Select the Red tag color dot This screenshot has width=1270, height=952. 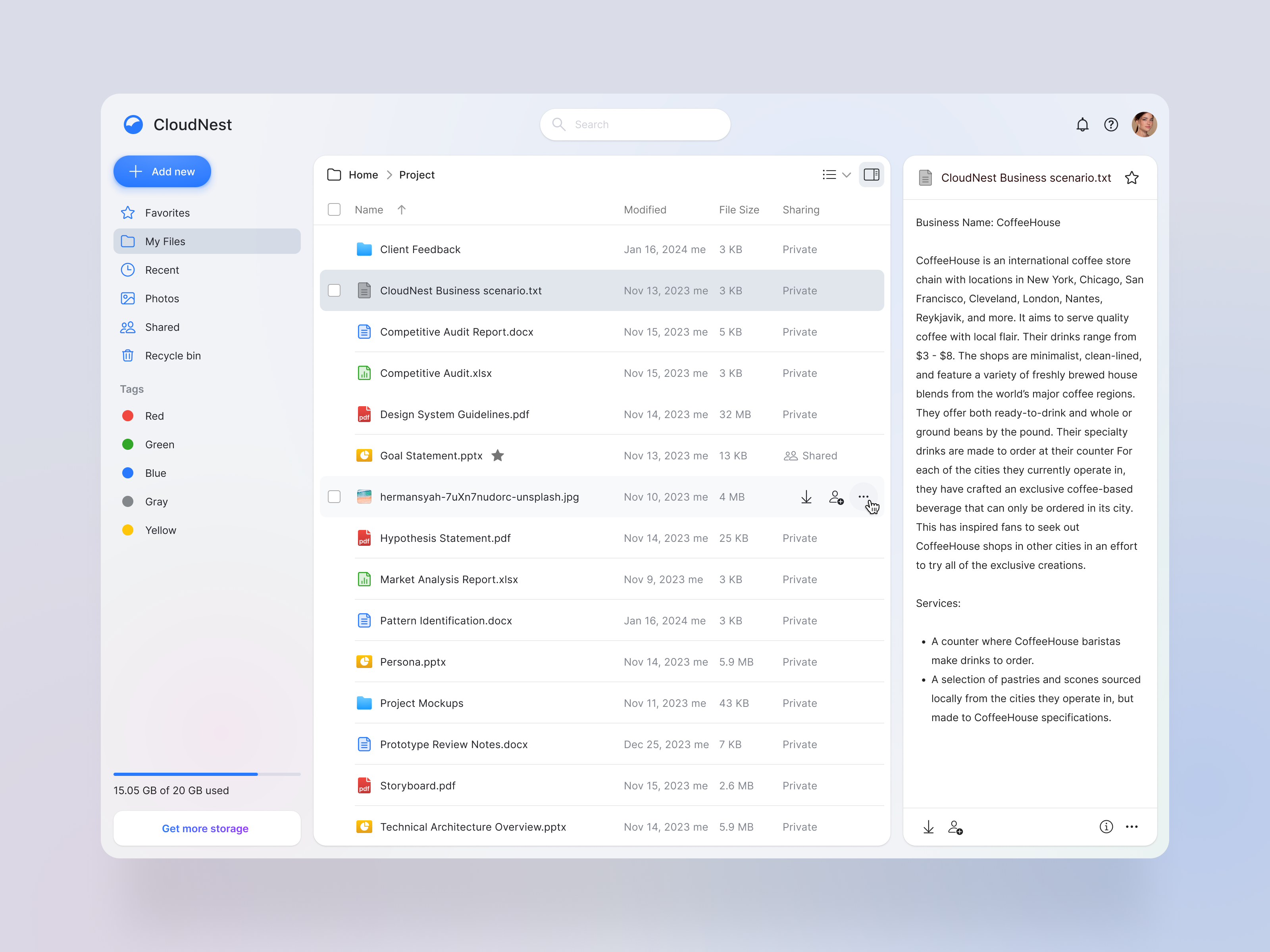pos(127,415)
